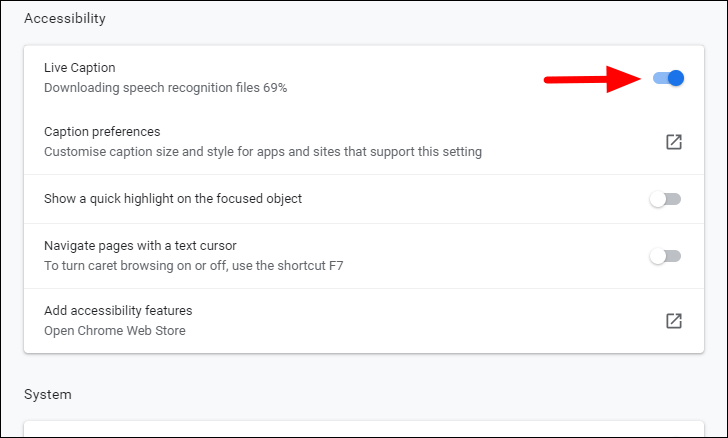Select the Live Caption row title
Viewport: 728px width, 438px height.
[80, 68]
